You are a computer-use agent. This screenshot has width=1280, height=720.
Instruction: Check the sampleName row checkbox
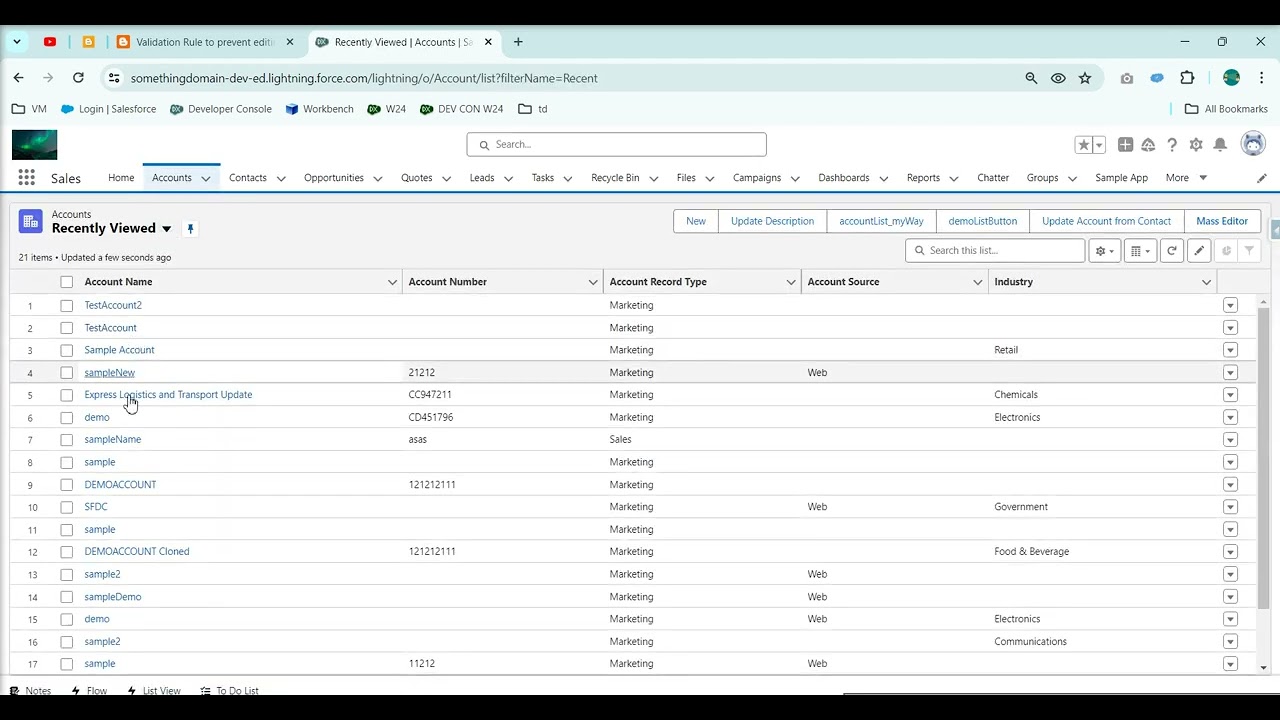(66, 440)
